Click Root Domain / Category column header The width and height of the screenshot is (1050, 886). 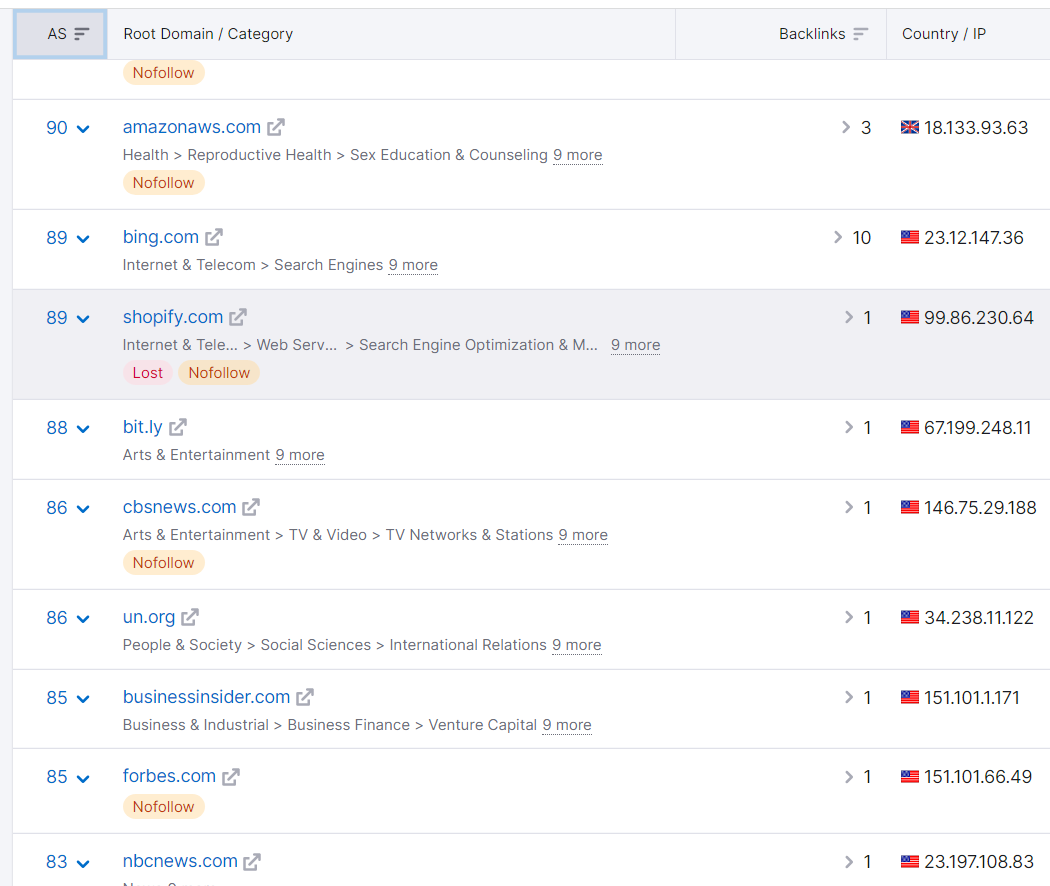(x=208, y=34)
